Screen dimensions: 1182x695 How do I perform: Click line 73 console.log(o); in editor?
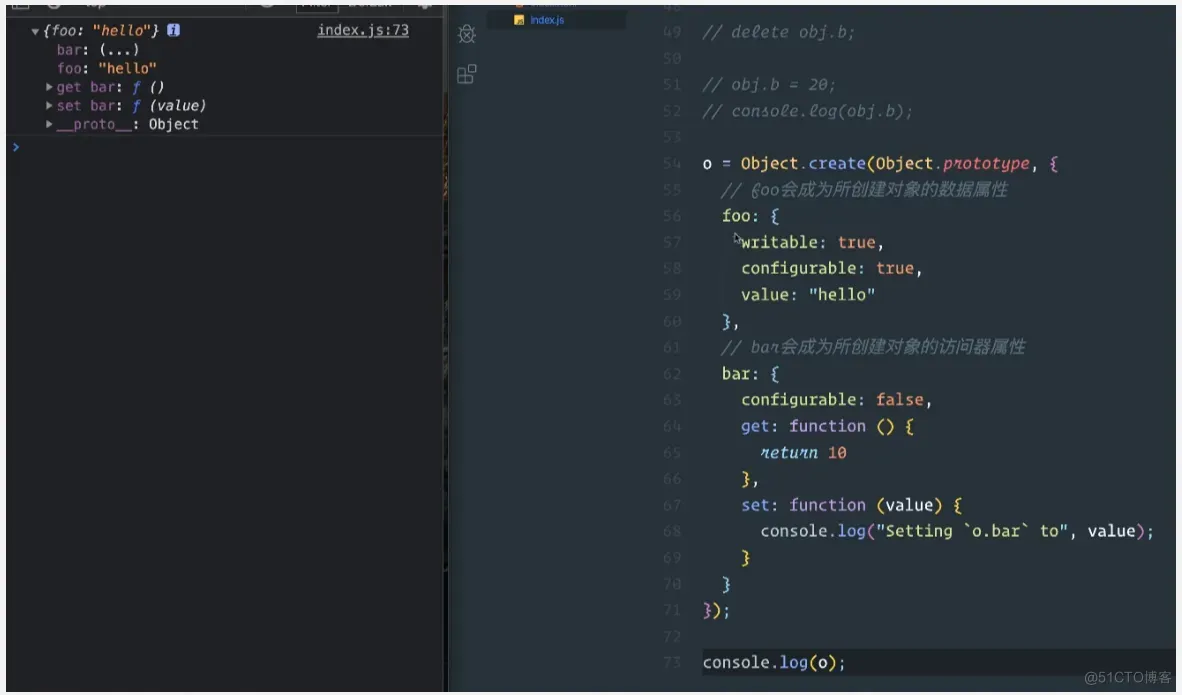(773, 663)
